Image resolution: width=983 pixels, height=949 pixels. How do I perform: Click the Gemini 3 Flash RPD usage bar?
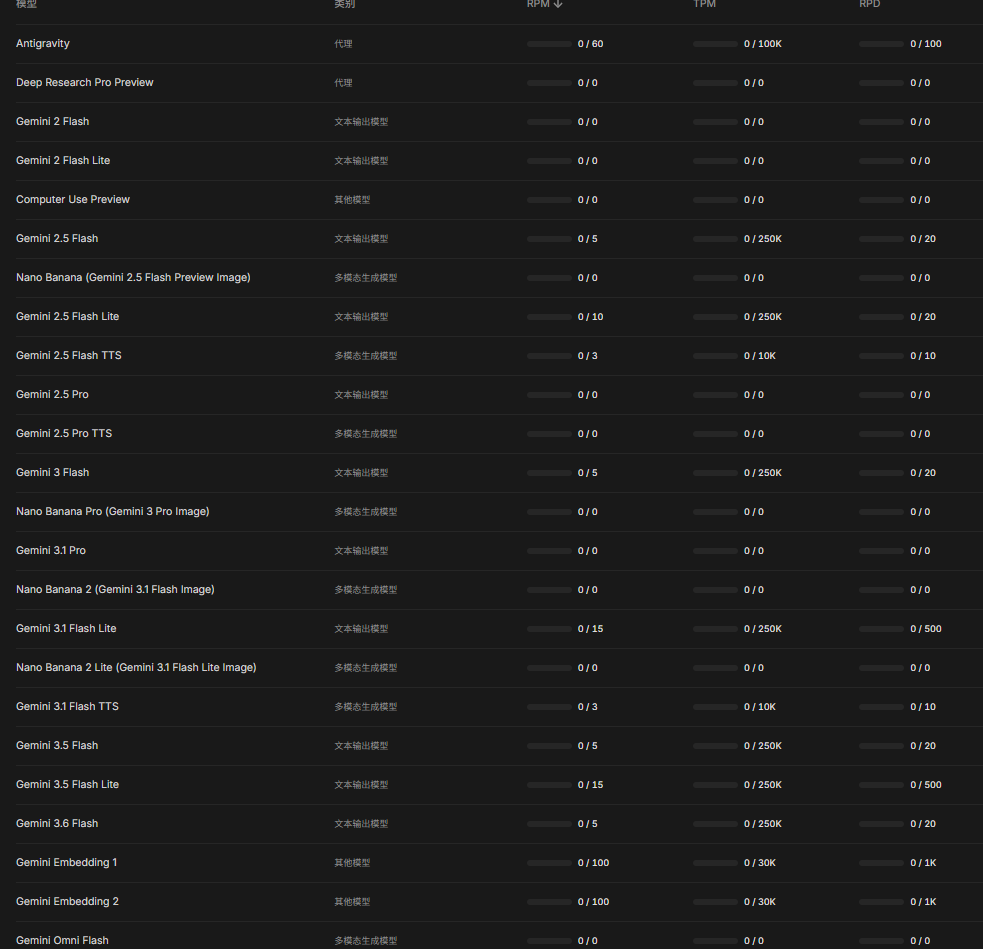[881, 473]
